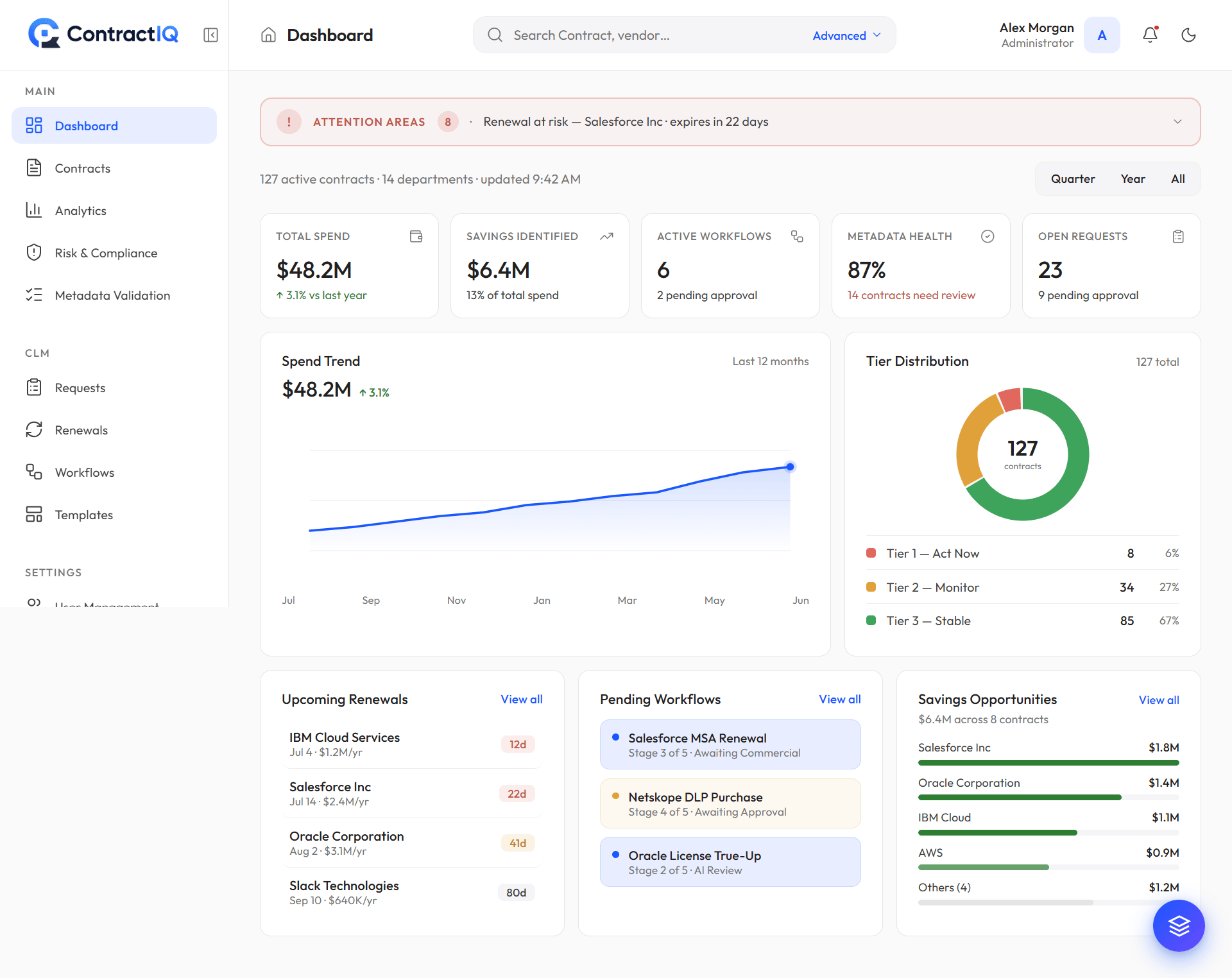Image resolution: width=1232 pixels, height=978 pixels.
Task: Click the Tier 1 red color swatch
Action: pos(871,553)
